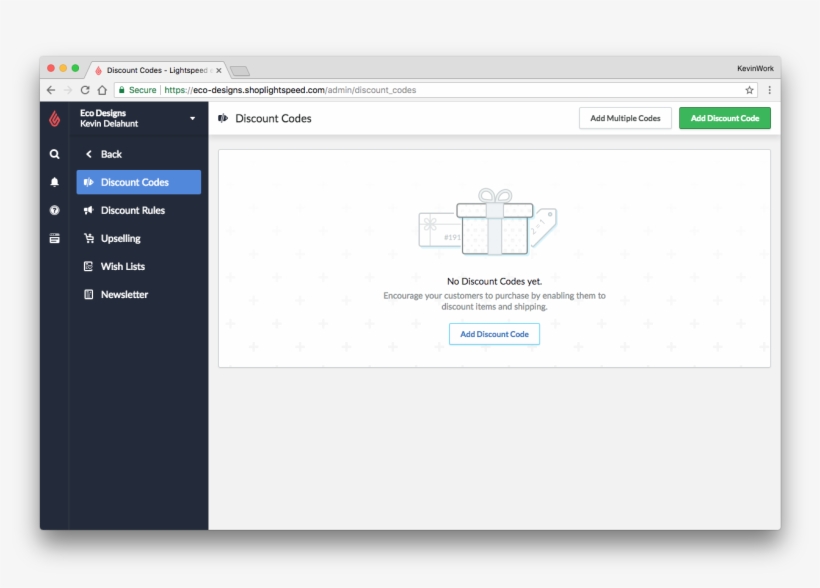Click green Add Discount Code button
The image size is (820, 588).
[724, 118]
